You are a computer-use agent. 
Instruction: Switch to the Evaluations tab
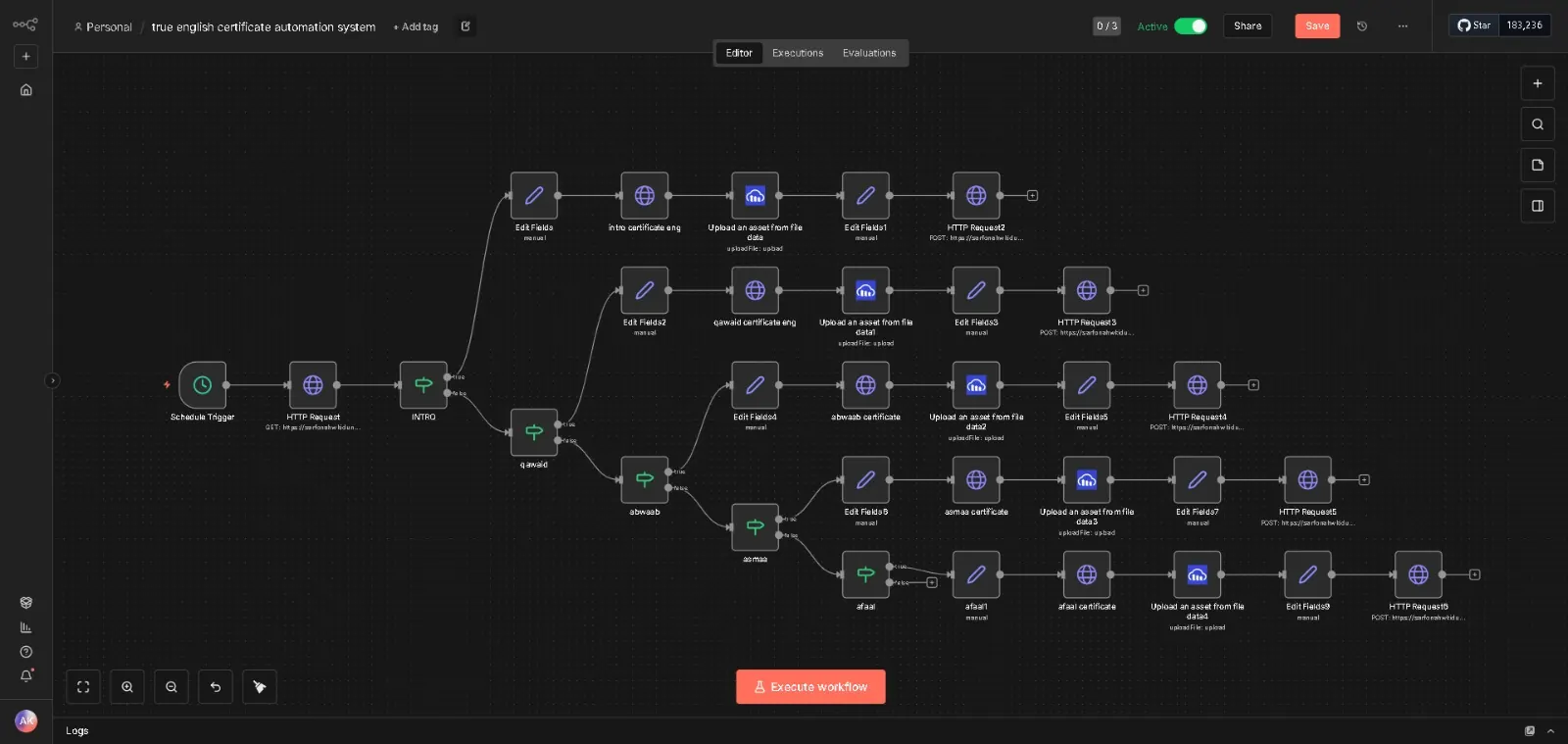pos(869,53)
